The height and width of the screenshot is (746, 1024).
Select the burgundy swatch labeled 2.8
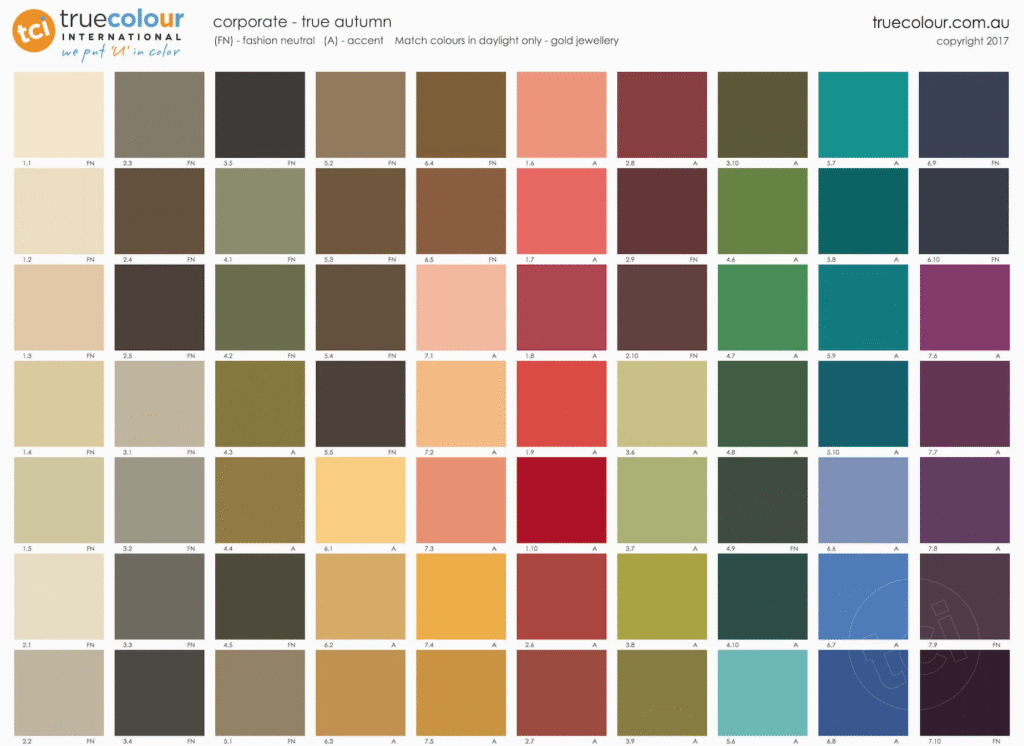661,114
